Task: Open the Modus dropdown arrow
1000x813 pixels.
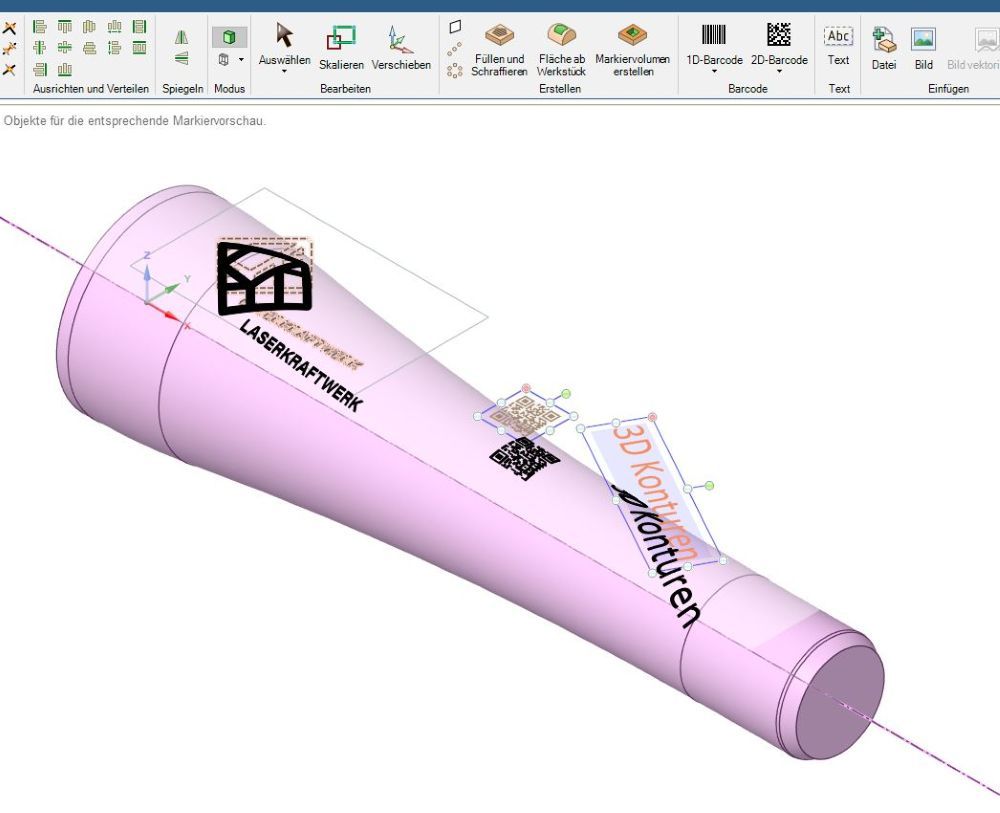Action: 241,59
